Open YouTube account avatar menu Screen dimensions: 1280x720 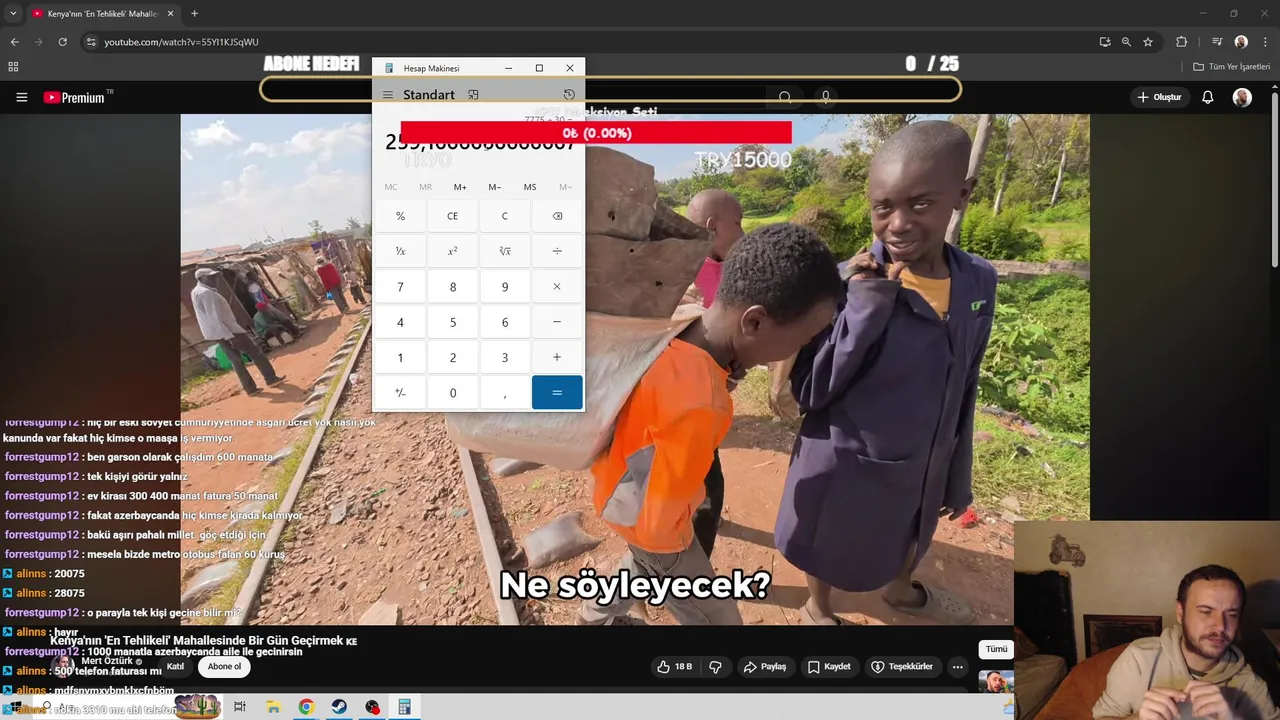(1242, 97)
